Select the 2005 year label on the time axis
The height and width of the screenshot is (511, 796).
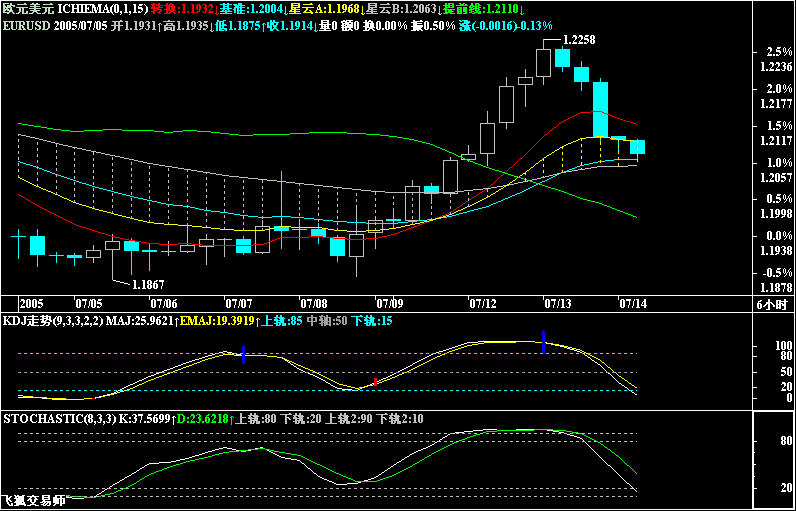point(32,304)
